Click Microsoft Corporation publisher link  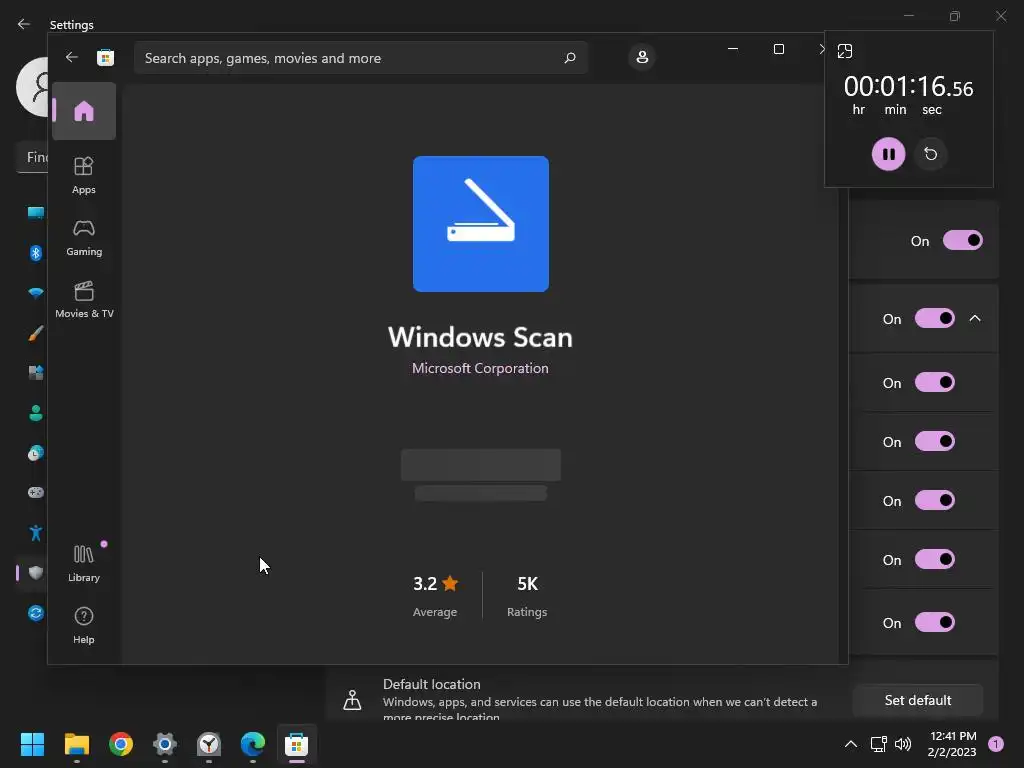(x=480, y=368)
